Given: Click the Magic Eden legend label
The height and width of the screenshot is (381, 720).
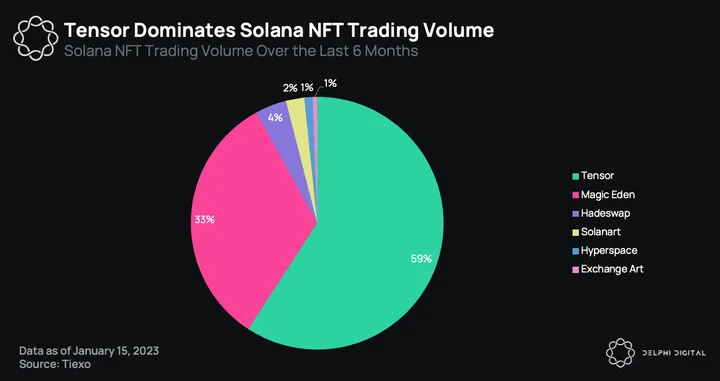Looking at the screenshot, I should click(x=608, y=195).
